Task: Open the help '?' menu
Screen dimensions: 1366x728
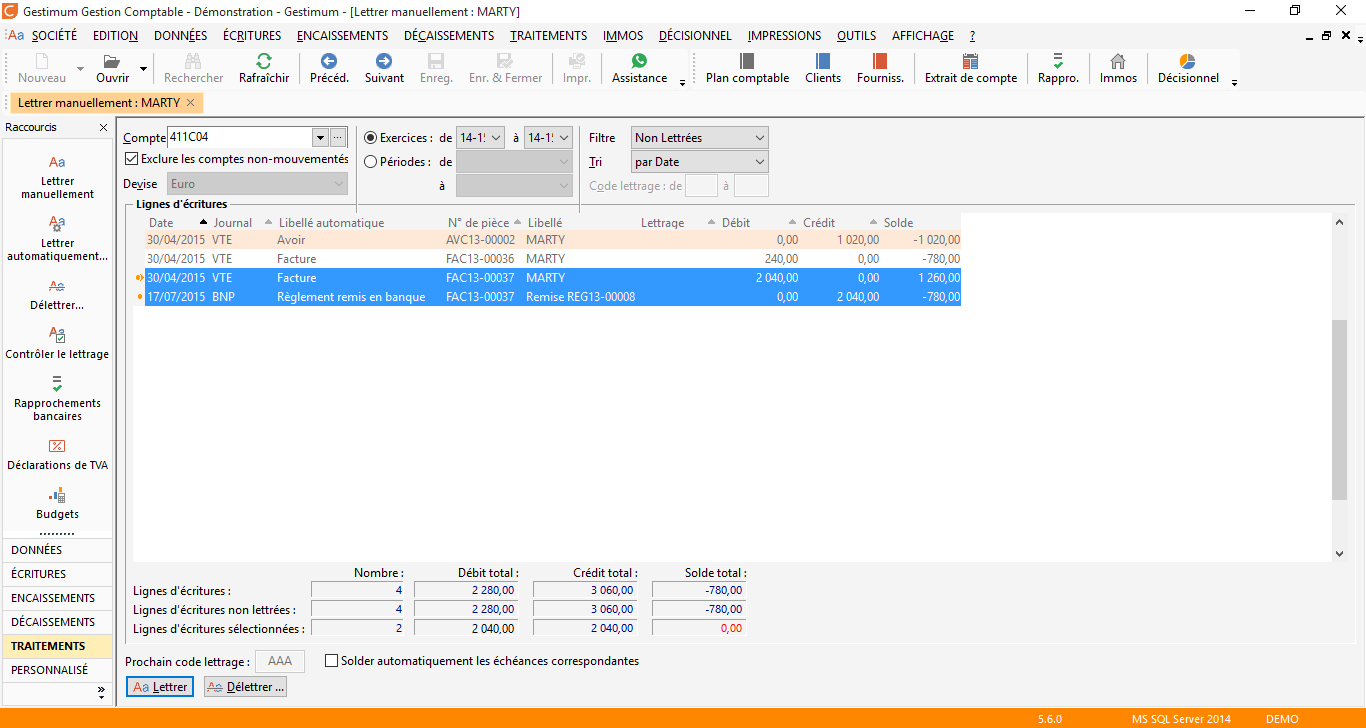Action: (x=972, y=35)
